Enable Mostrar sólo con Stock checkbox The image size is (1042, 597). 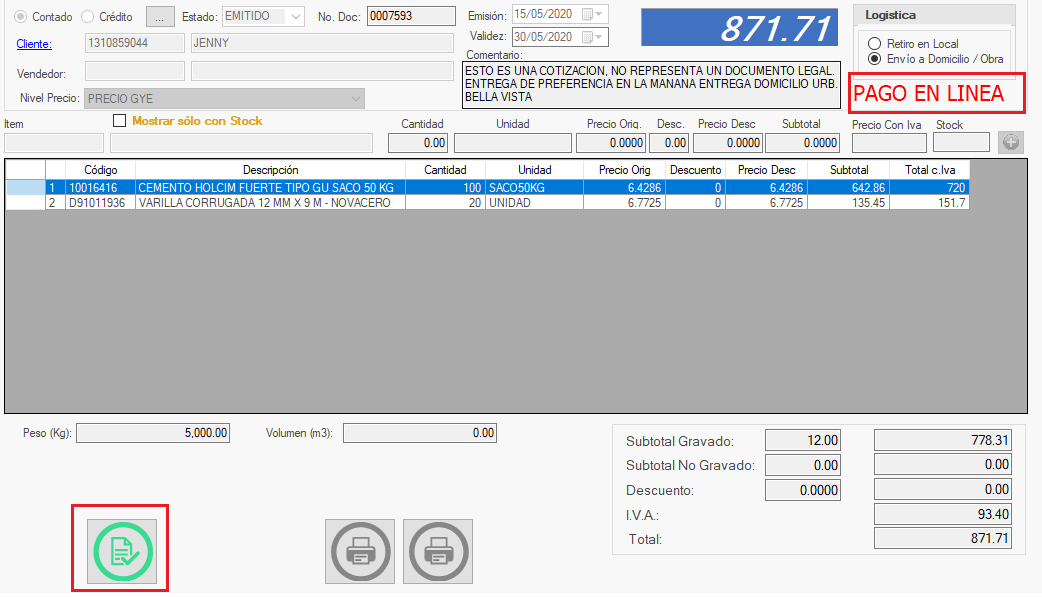click(x=120, y=121)
